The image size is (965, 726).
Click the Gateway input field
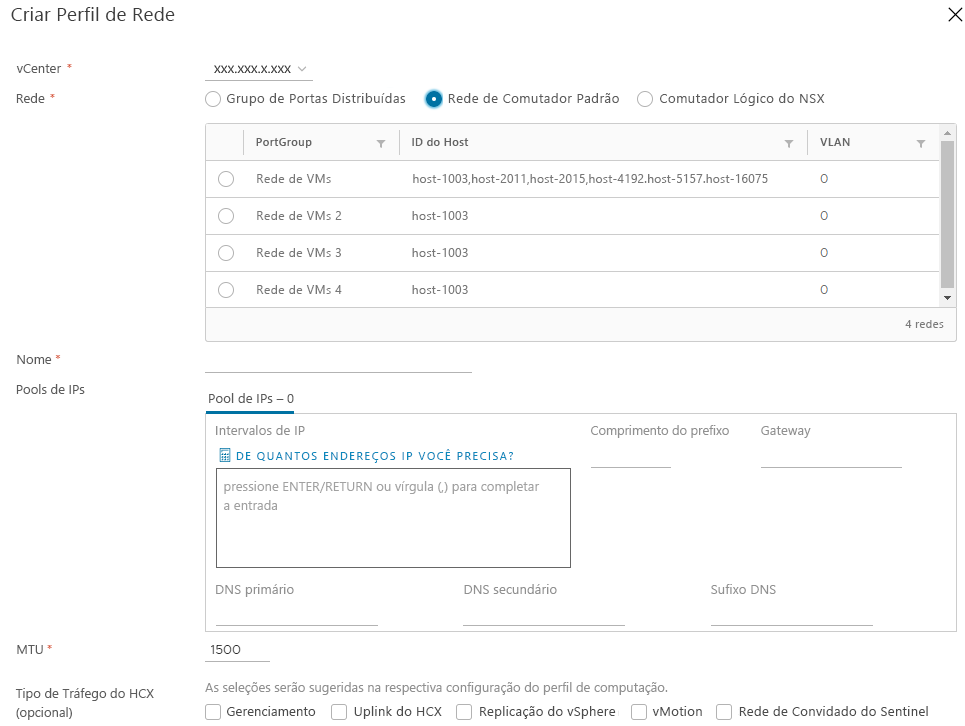pyautogui.click(x=831, y=458)
